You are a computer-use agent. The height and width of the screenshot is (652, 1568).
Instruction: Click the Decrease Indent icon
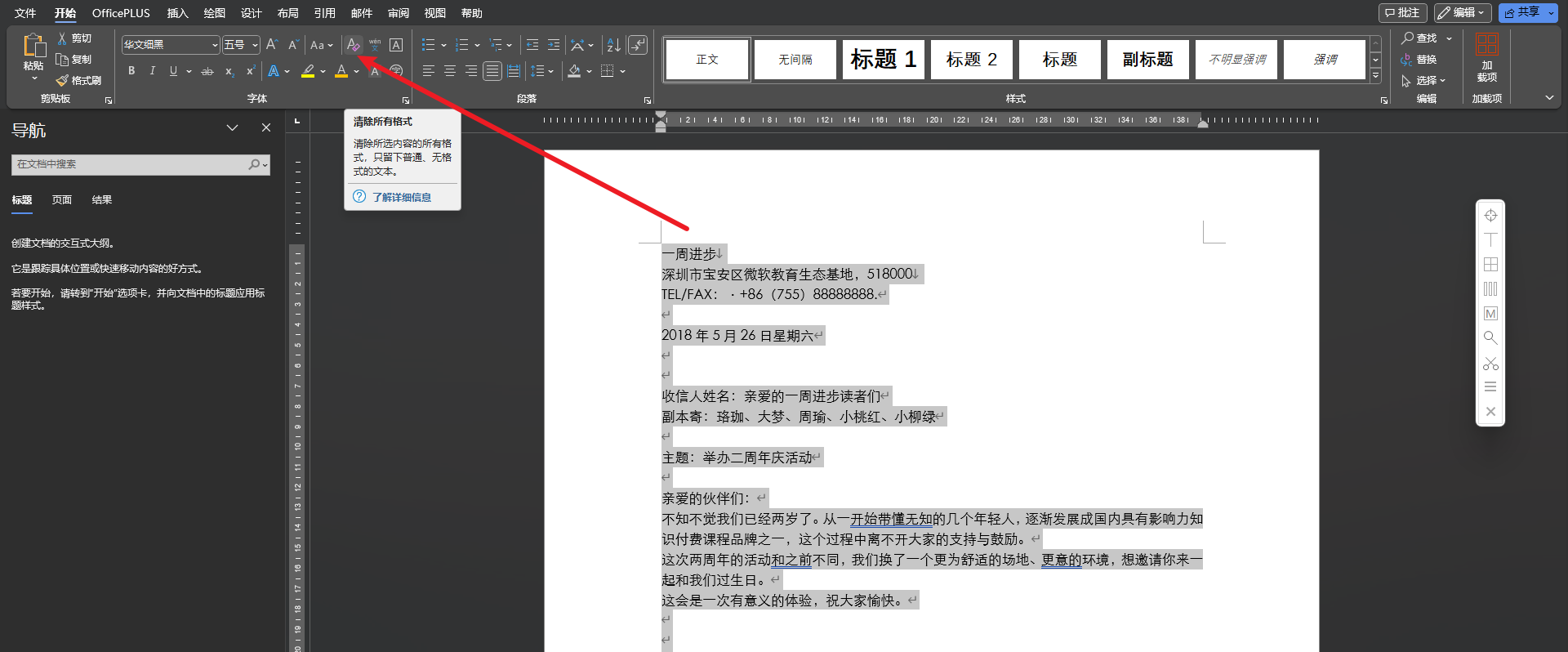(532, 45)
